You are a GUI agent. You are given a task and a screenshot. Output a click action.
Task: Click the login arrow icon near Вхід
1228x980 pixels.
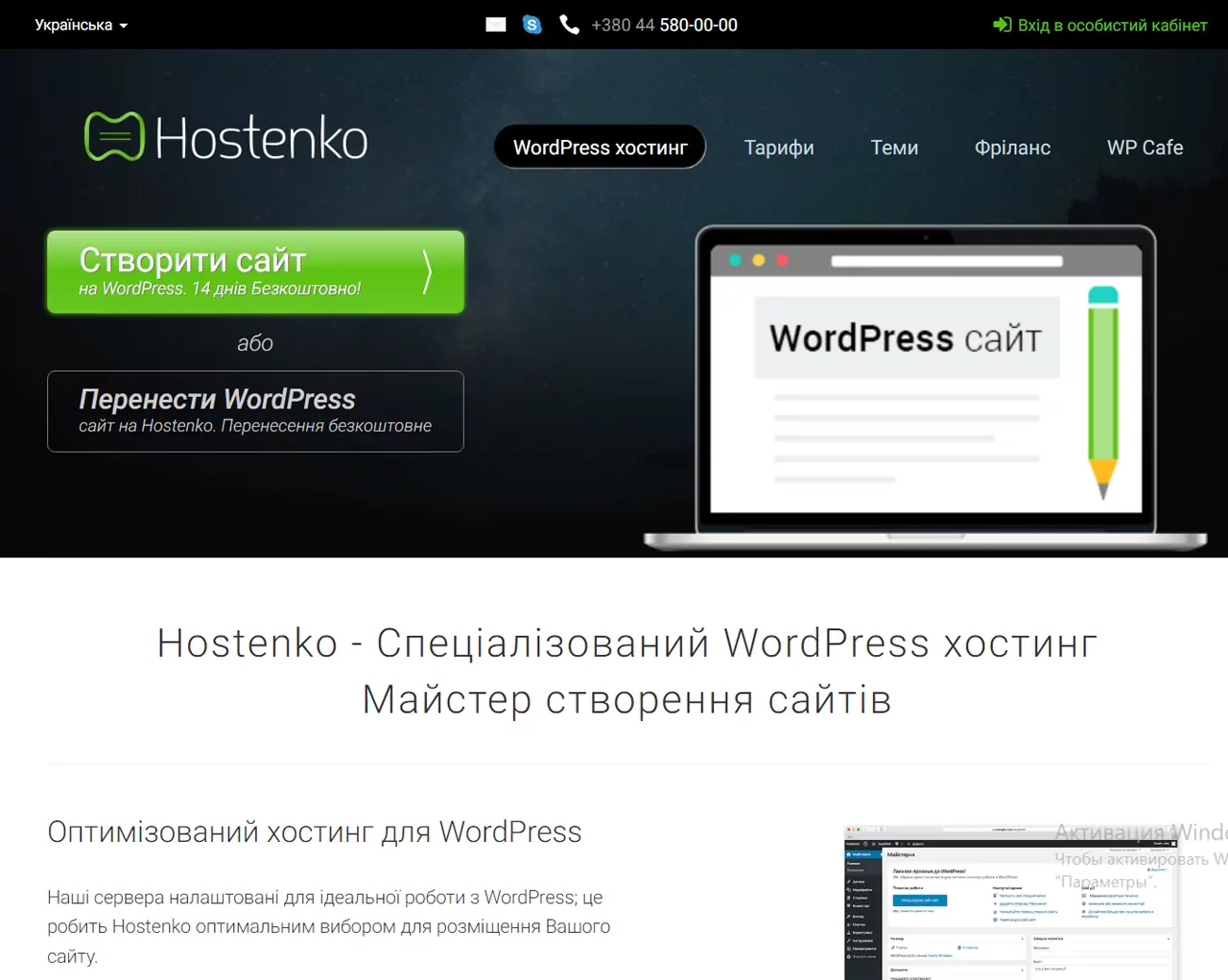click(1003, 25)
